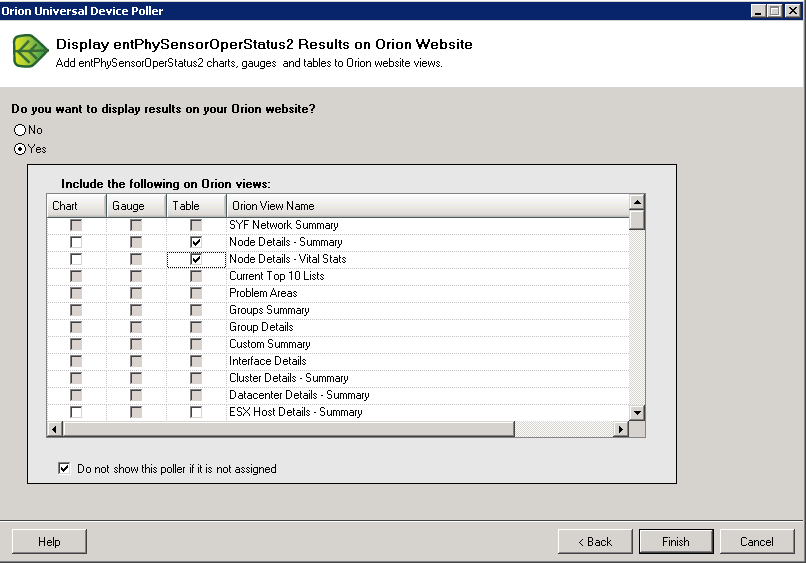Select the SYF Network Summary row

pos(338,225)
